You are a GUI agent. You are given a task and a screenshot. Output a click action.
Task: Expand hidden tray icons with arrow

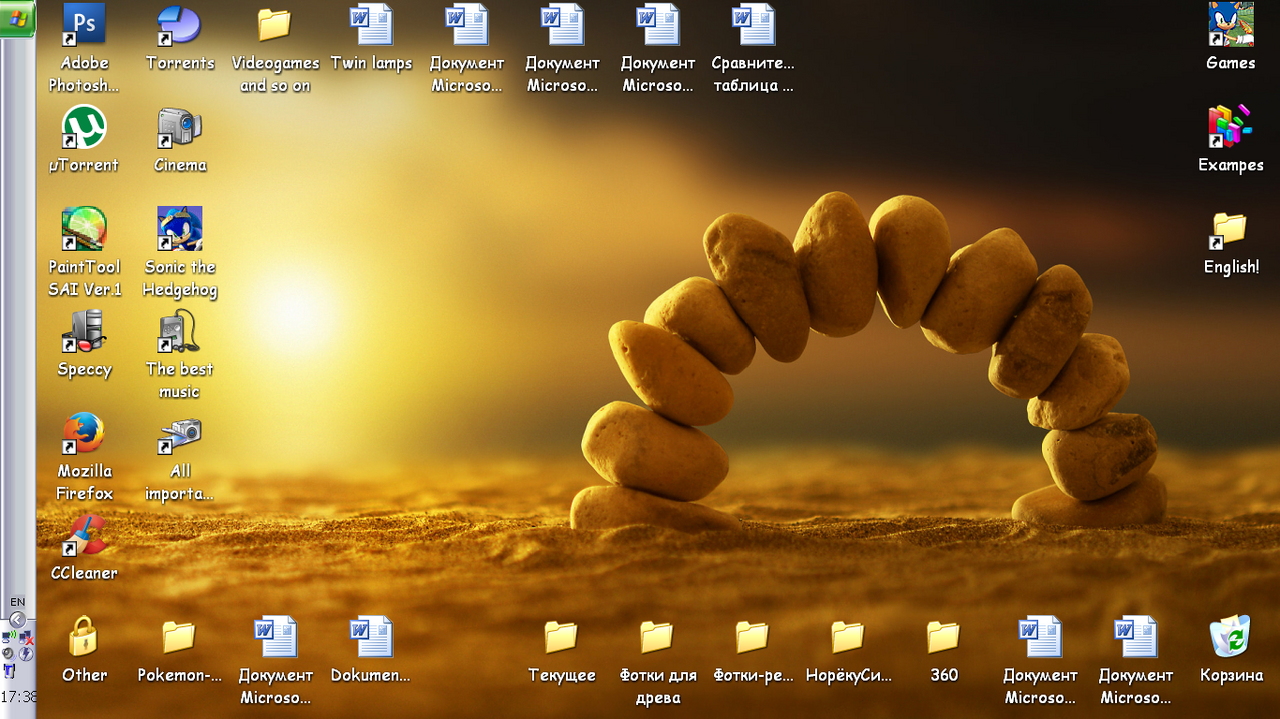pos(17,619)
